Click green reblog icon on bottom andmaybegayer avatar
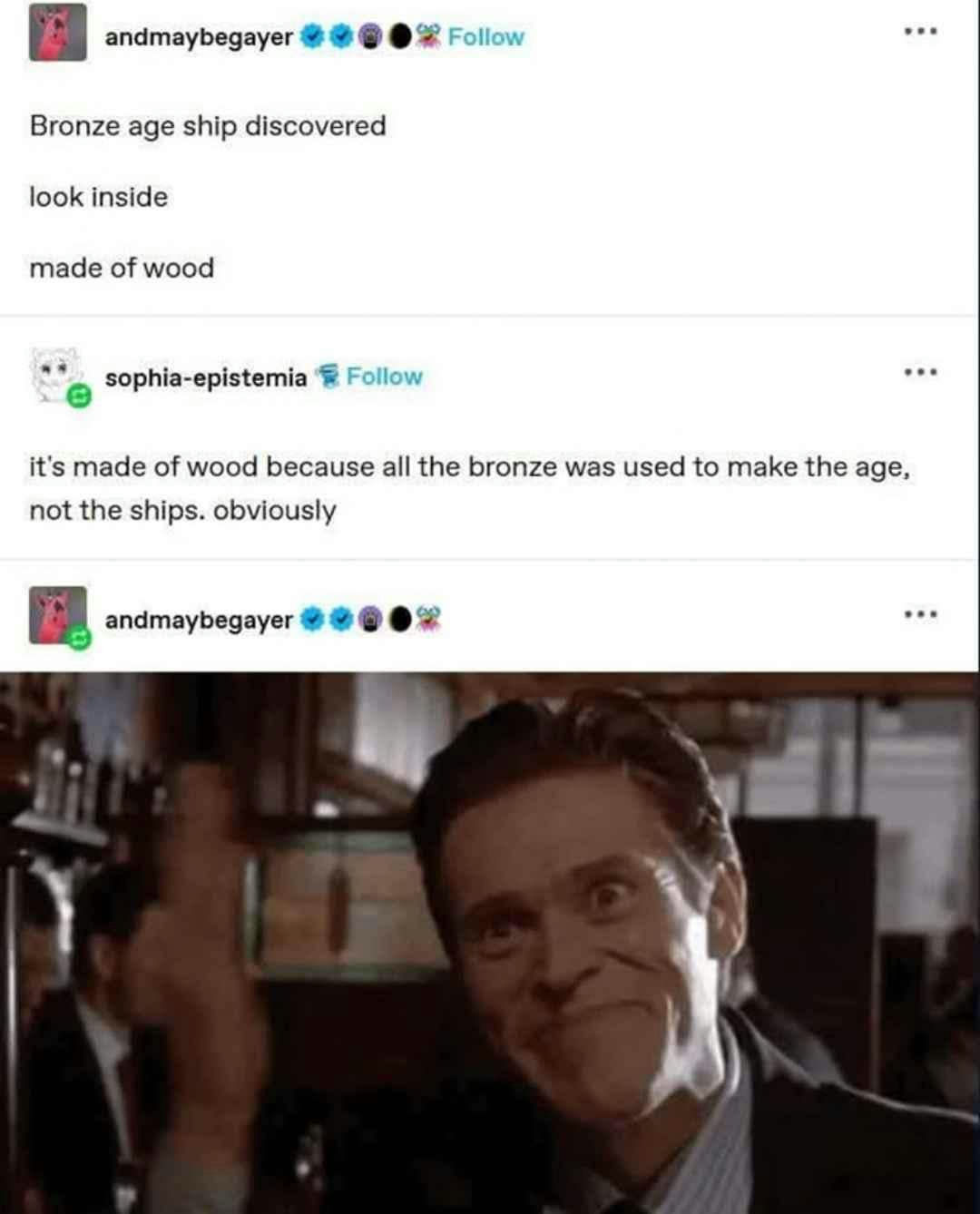This screenshot has width=980, height=1214. pyautogui.click(x=79, y=640)
